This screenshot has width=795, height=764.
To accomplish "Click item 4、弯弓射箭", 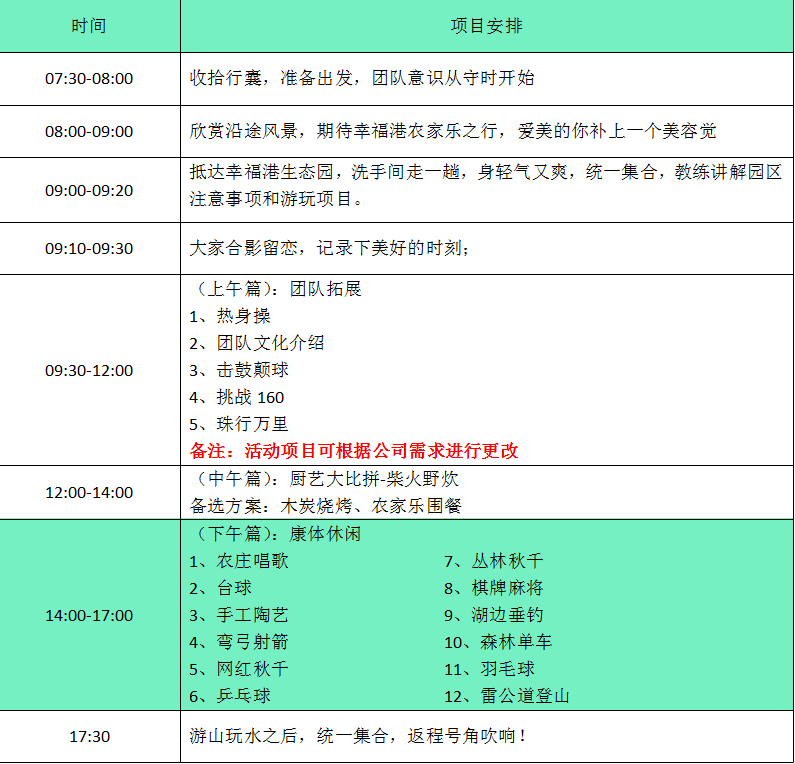I will pyautogui.click(x=239, y=642).
